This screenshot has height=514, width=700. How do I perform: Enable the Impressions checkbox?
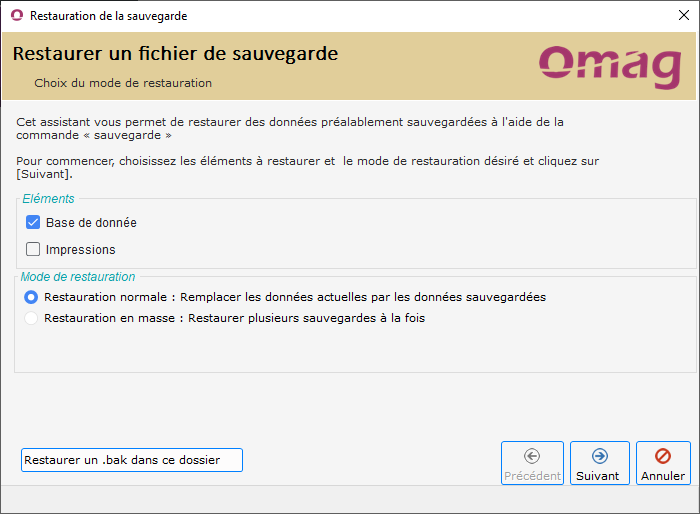(33, 250)
